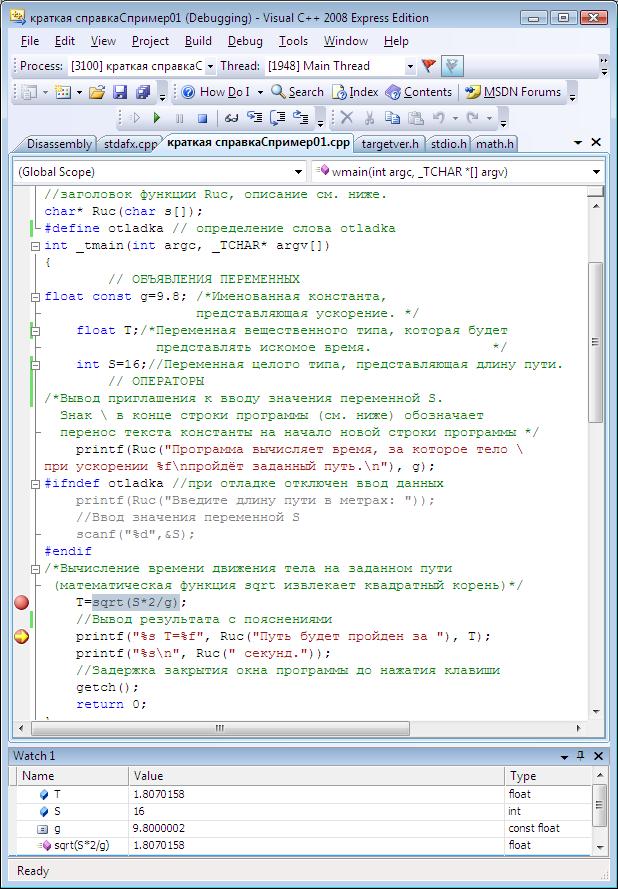Viewport: 618px width, 889px height.
Task: Open the How Do I dropdown arrow
Action: 260,92
